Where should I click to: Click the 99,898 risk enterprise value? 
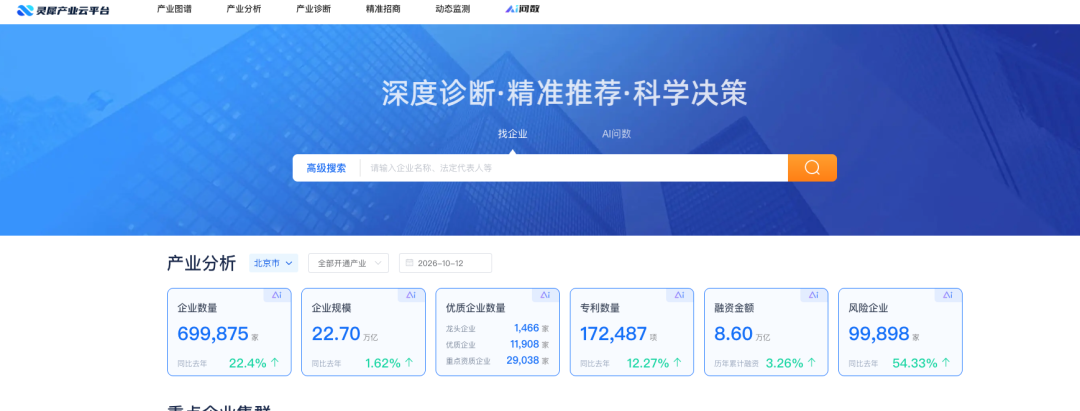click(x=879, y=334)
